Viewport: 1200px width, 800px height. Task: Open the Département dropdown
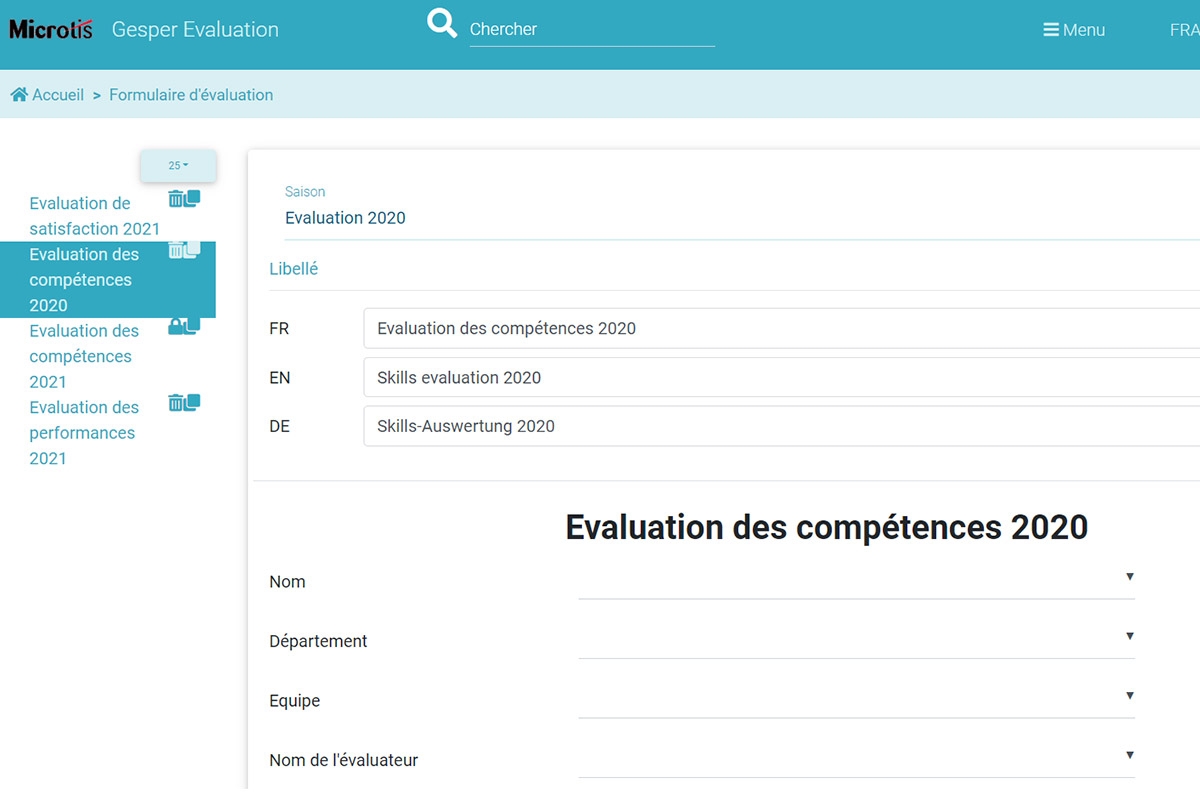pyautogui.click(x=1129, y=636)
